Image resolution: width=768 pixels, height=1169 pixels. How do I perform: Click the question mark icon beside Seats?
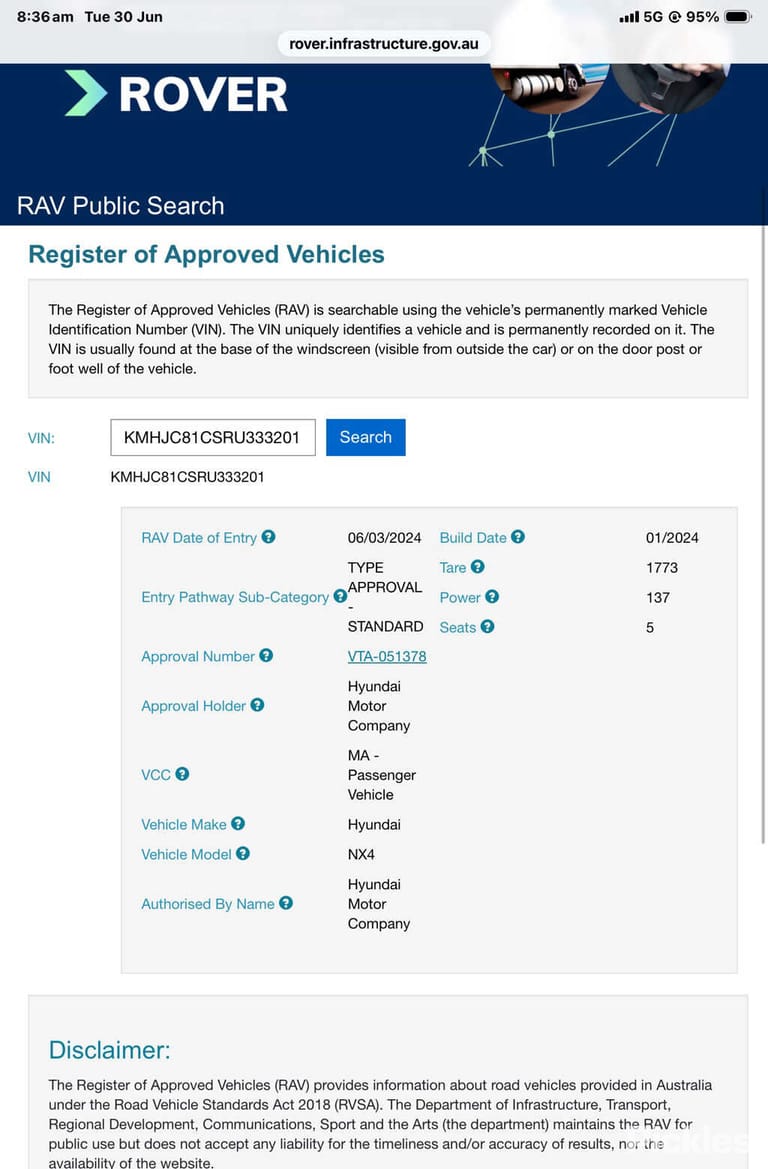click(488, 626)
